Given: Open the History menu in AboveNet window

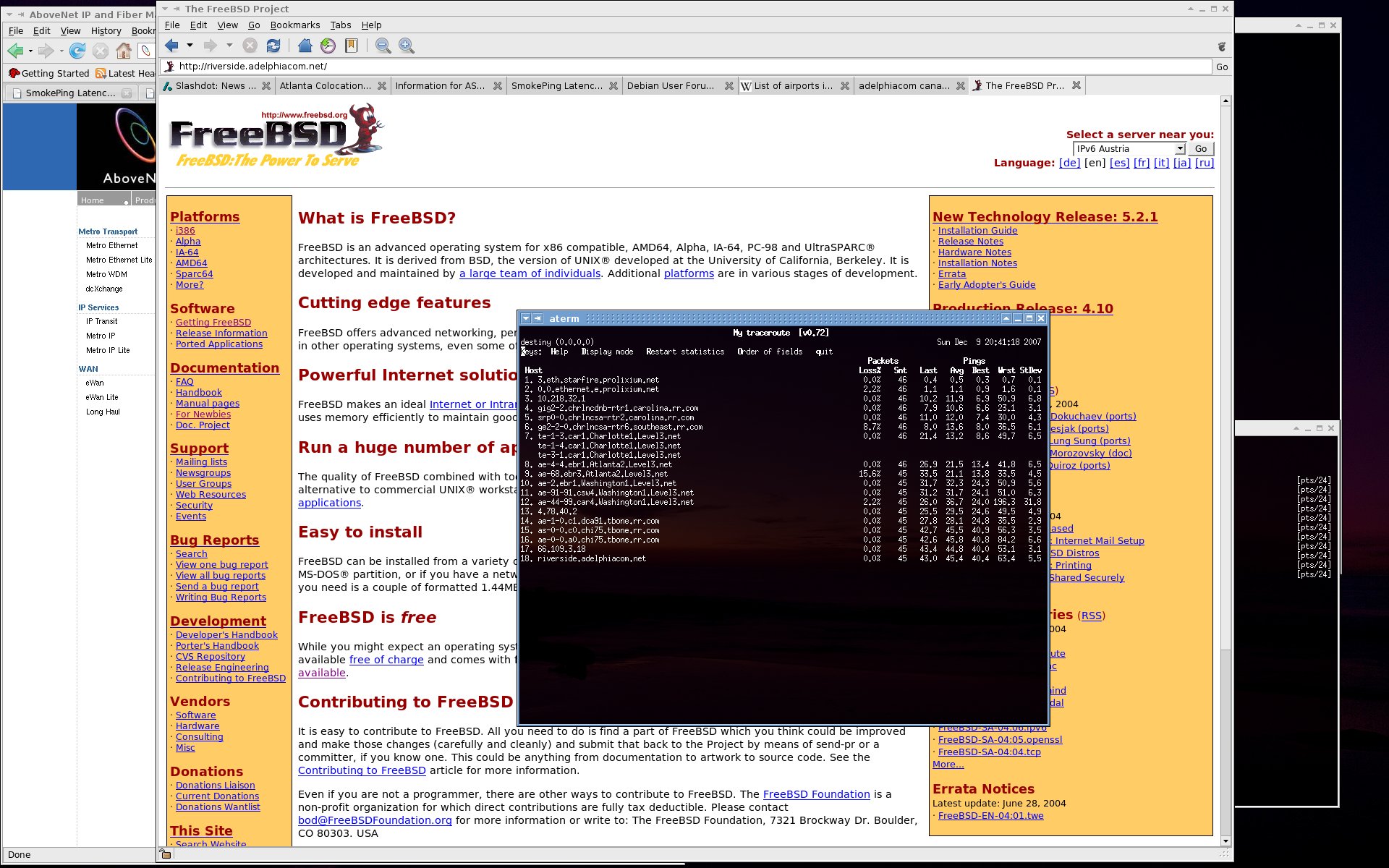Looking at the screenshot, I should [106, 30].
